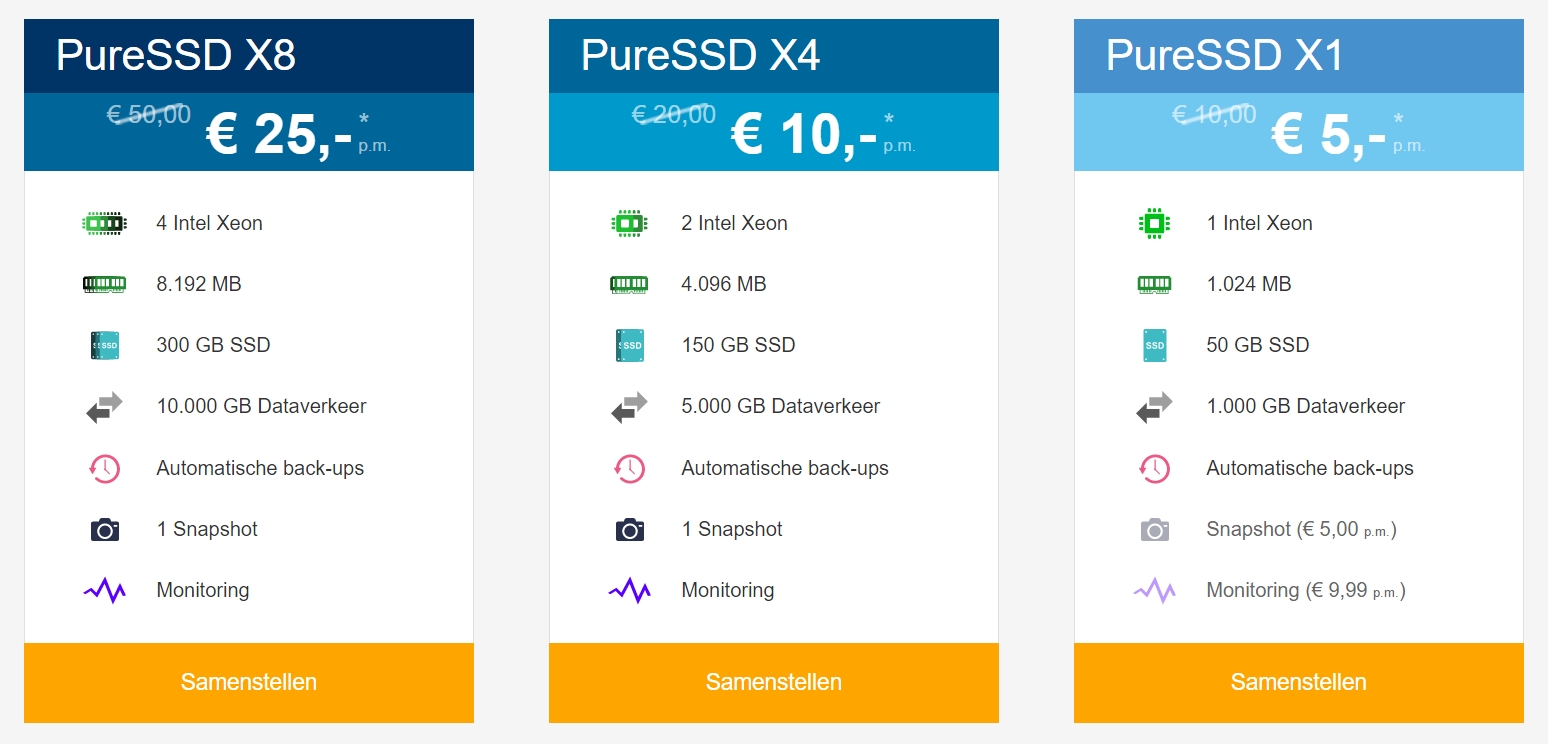The width and height of the screenshot is (1548, 744).
Task: Click the data transfer arrows icon in PureSSD X8
Action: (x=104, y=407)
